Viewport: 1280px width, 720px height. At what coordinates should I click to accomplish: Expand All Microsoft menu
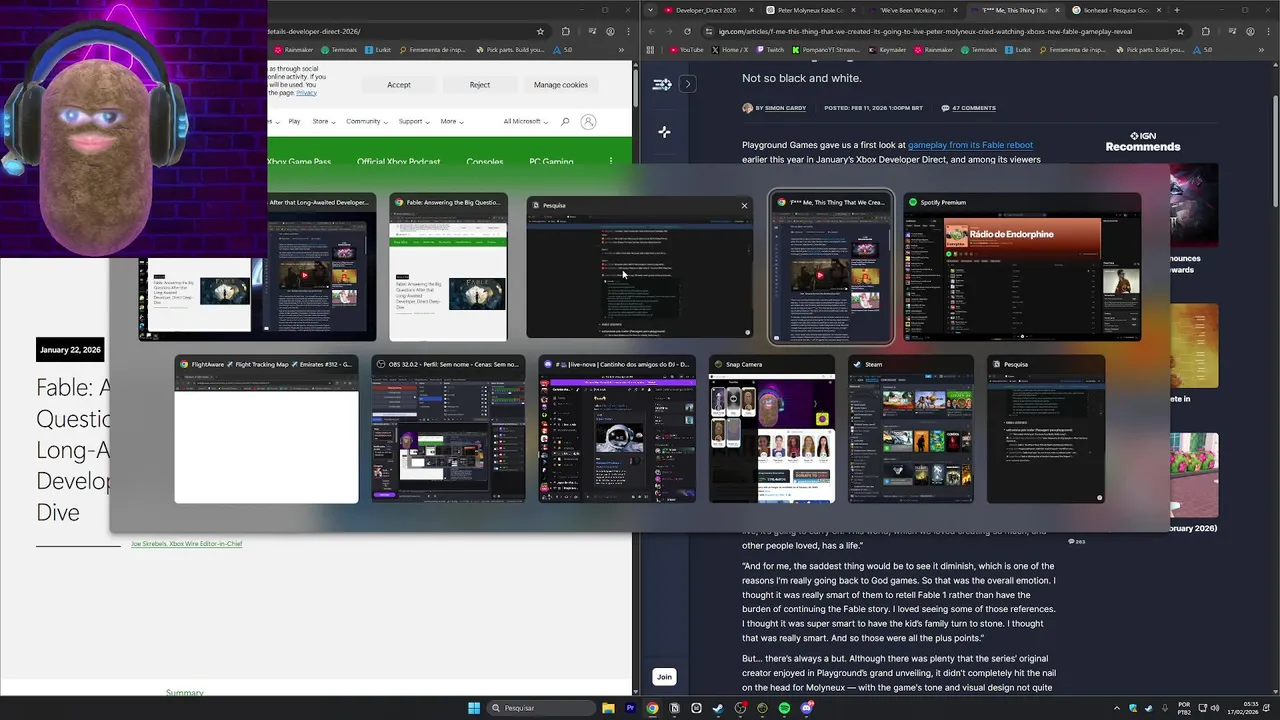[x=525, y=121]
